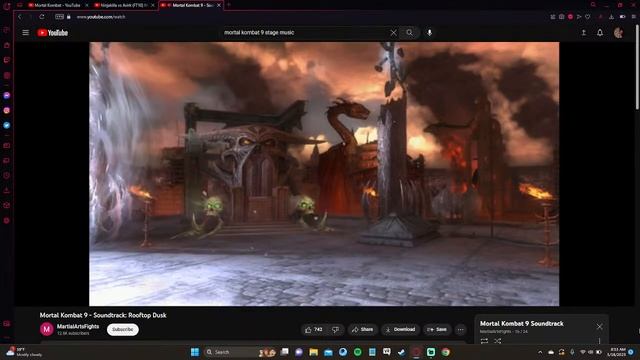Viewport: 640px width, 360px height.
Task: Open the clock and date in taskbar
Action: pyautogui.click(x=616, y=352)
